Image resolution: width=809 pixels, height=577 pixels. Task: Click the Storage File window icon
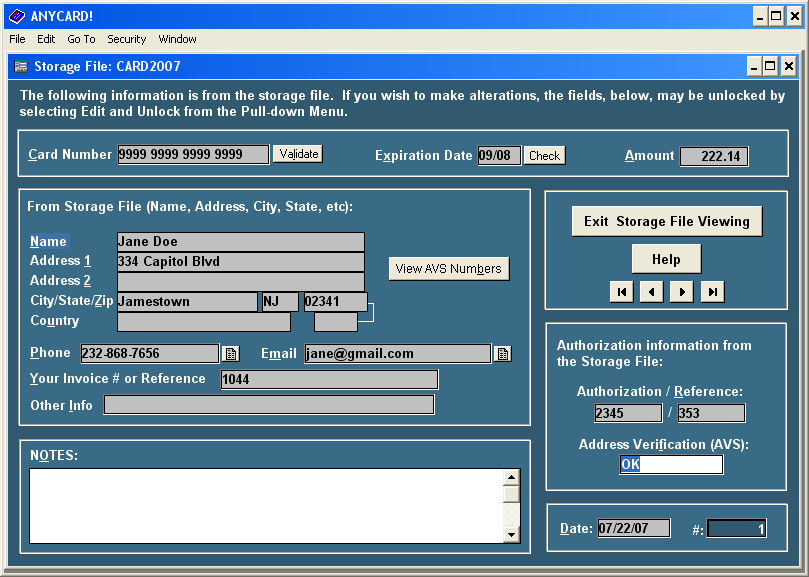[x=21, y=66]
